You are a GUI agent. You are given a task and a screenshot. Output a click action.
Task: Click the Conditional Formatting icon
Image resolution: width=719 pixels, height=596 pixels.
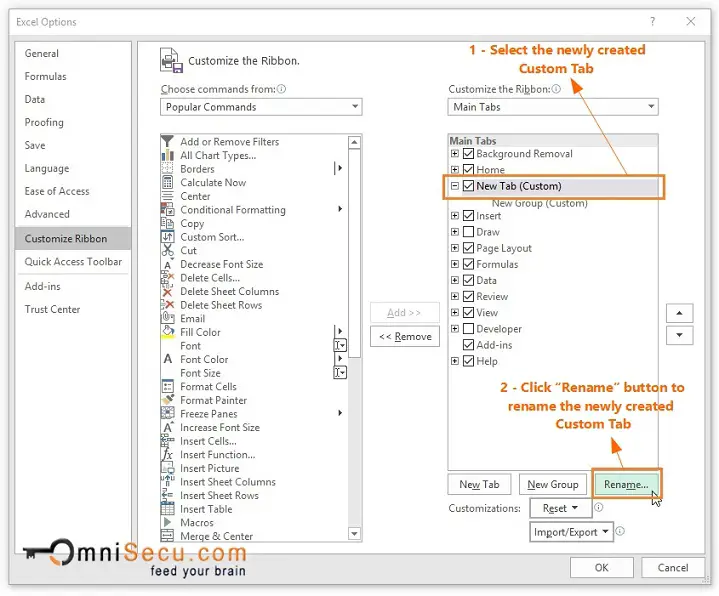(167, 210)
